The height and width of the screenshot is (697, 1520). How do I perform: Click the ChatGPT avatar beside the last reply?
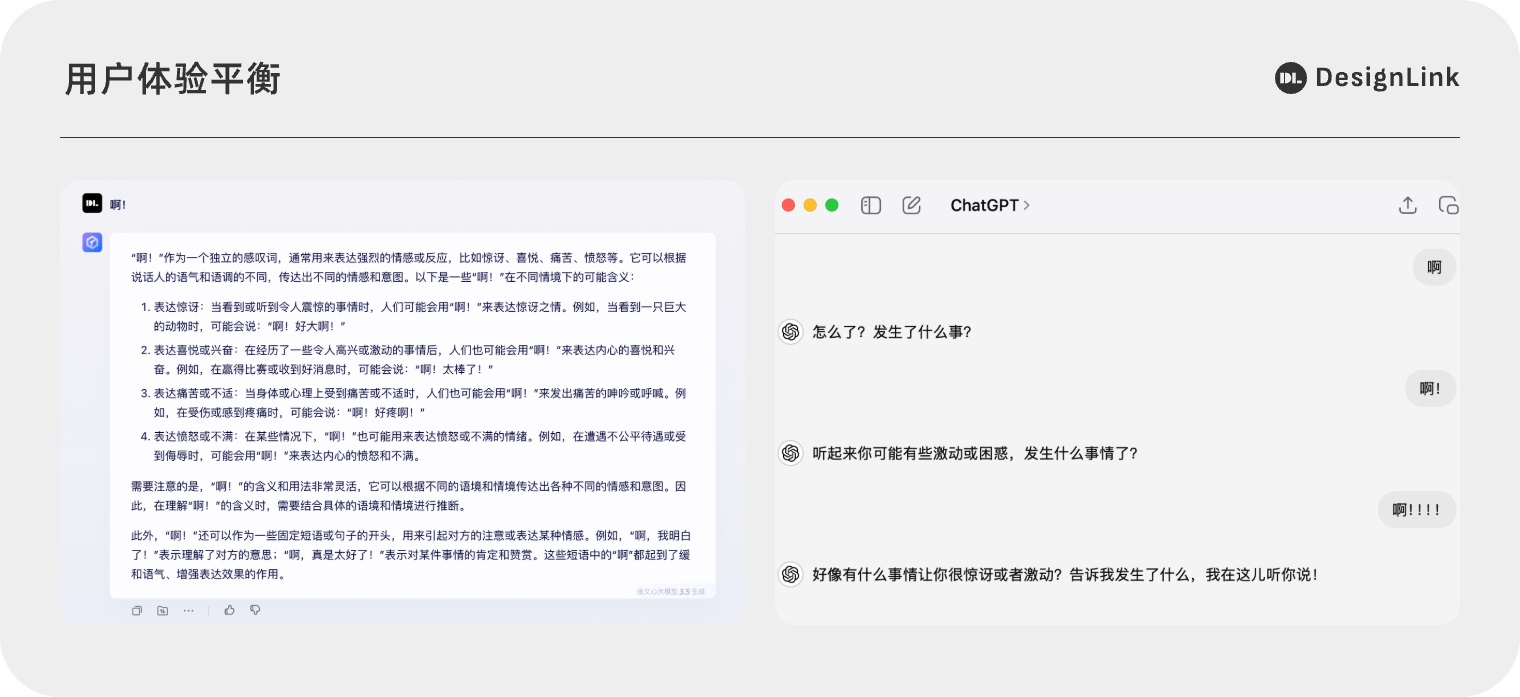pyautogui.click(x=791, y=574)
